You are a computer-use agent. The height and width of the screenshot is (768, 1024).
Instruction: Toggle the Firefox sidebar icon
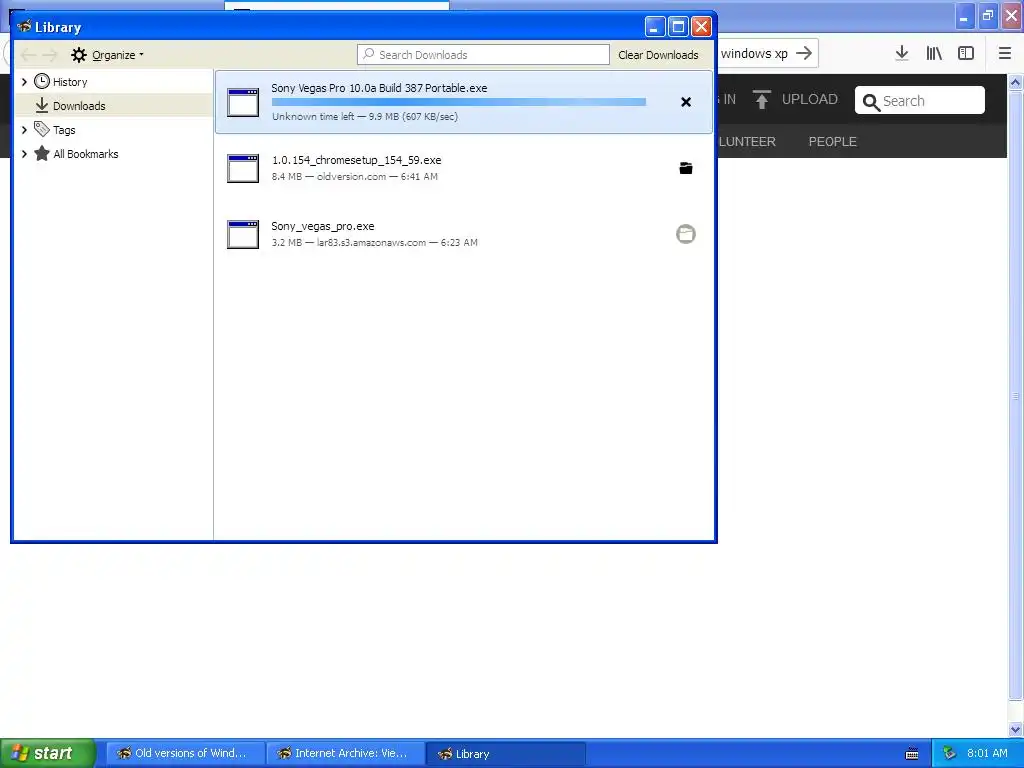click(966, 54)
